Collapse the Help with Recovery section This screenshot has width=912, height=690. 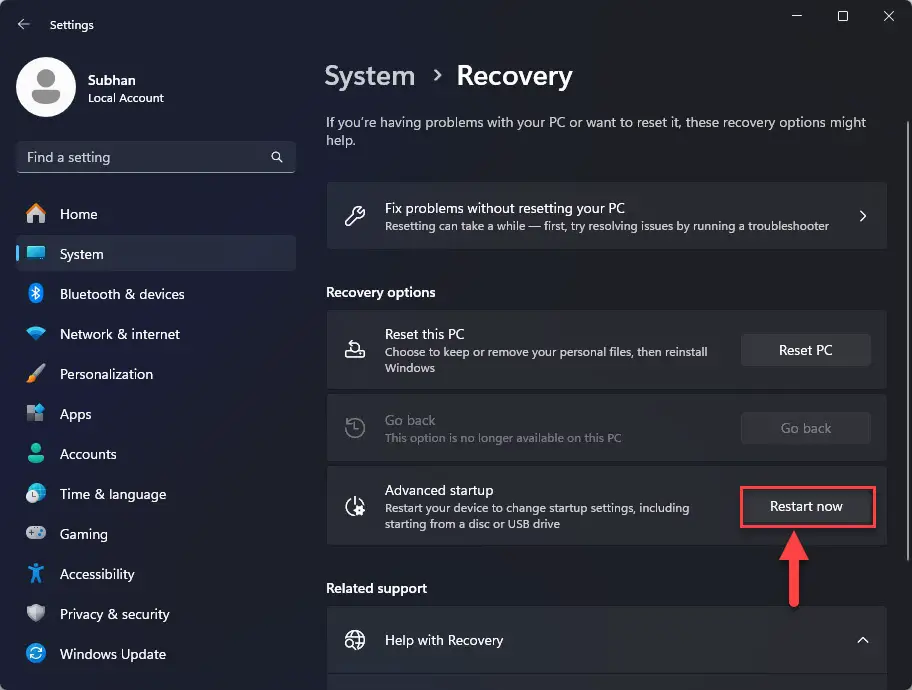pyautogui.click(x=862, y=640)
